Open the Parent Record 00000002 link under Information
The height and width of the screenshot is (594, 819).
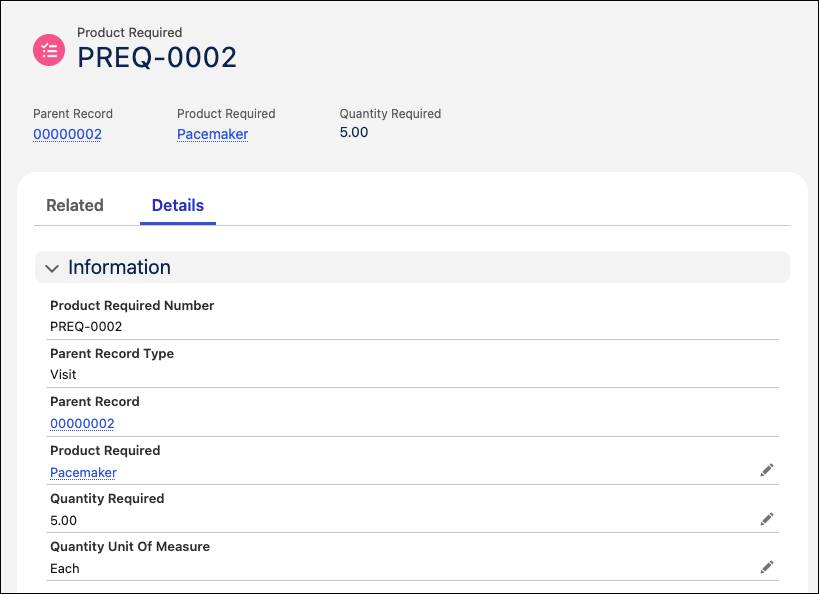click(82, 423)
